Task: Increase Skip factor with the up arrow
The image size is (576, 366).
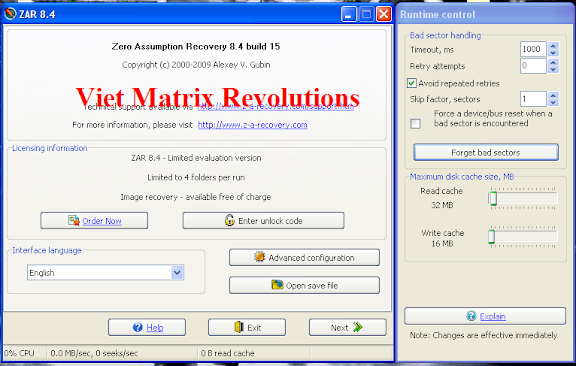Action: (x=553, y=95)
